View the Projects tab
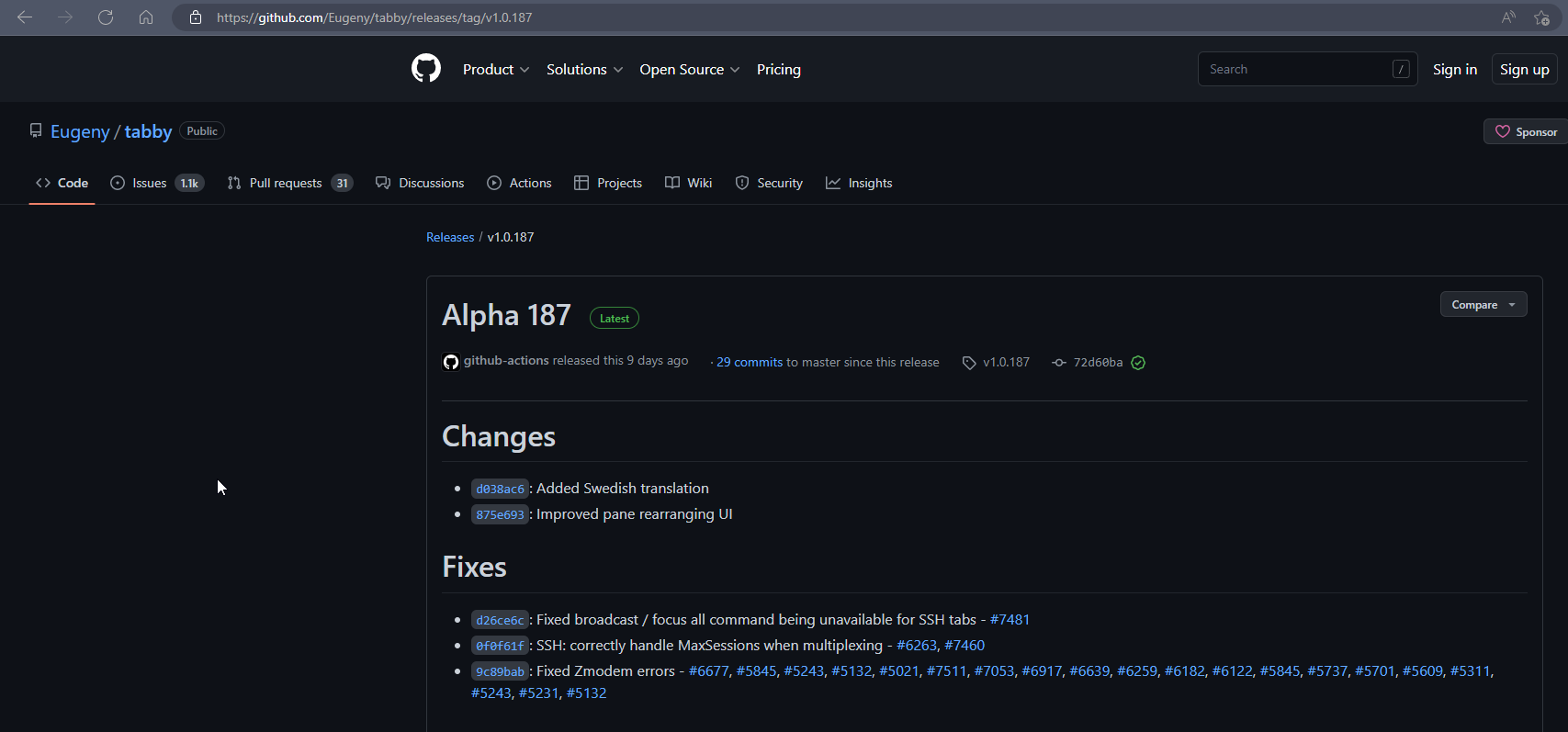 tap(607, 183)
